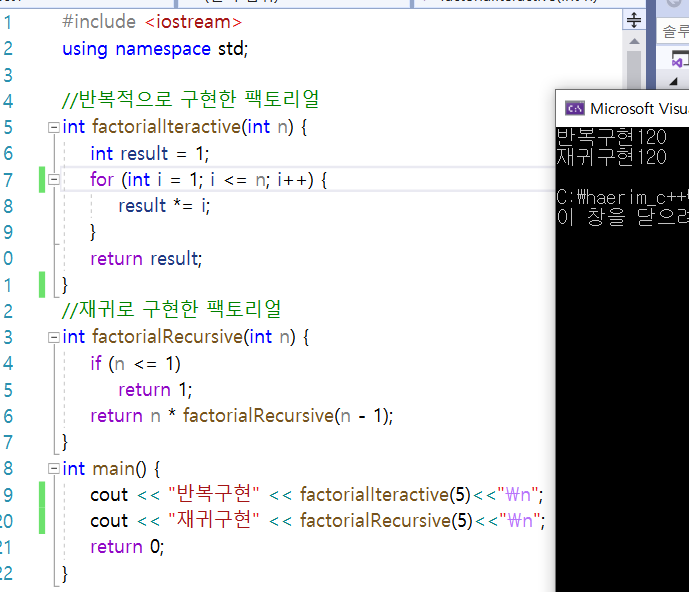This screenshot has height=592, width=689.
Task: Collapse the solution tree node triangle
Action: pos(674,81)
